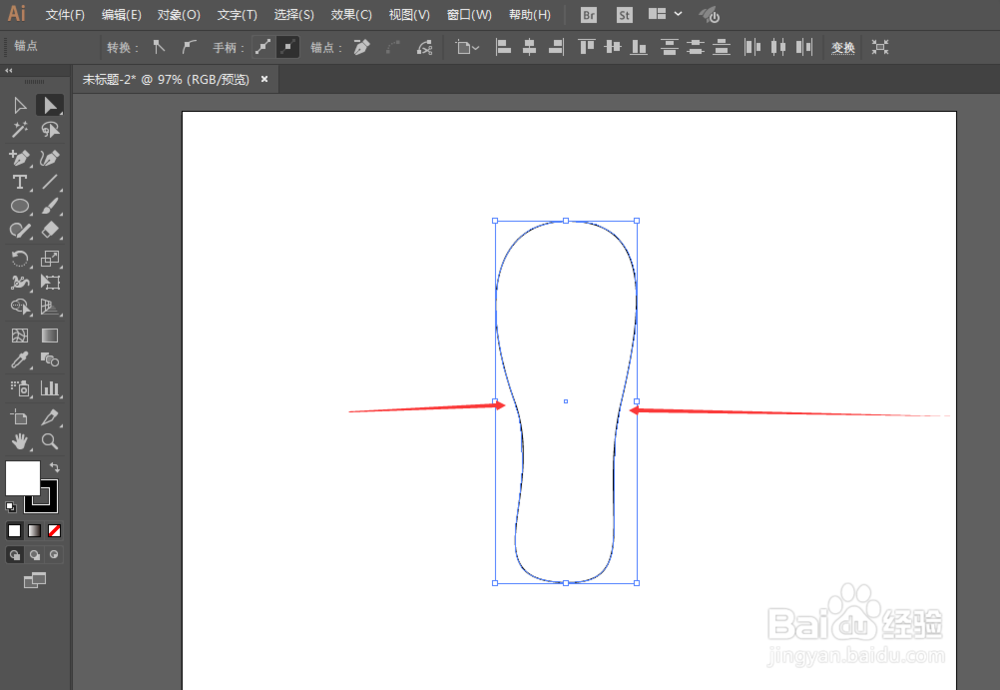Collapse the tools panel with double arrows
The height and width of the screenshot is (690, 1000).
pos(8,70)
